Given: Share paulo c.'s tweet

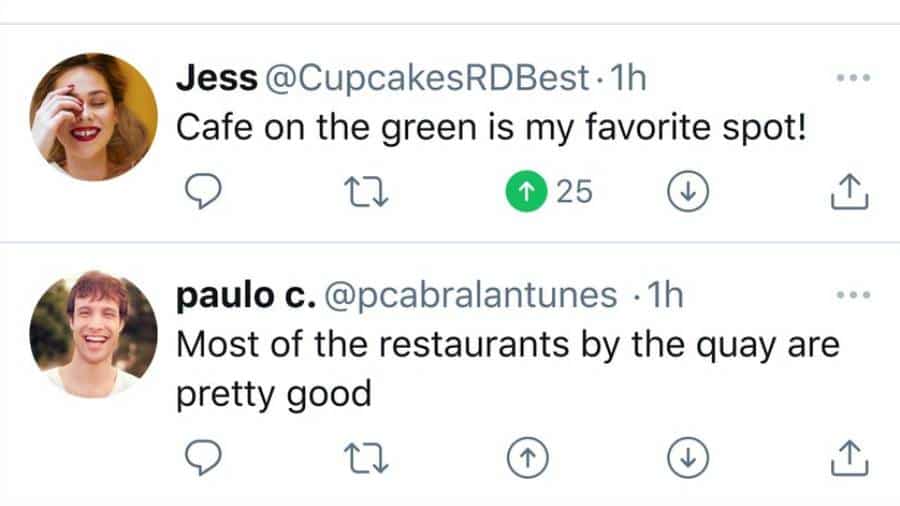Looking at the screenshot, I should tap(851, 458).
